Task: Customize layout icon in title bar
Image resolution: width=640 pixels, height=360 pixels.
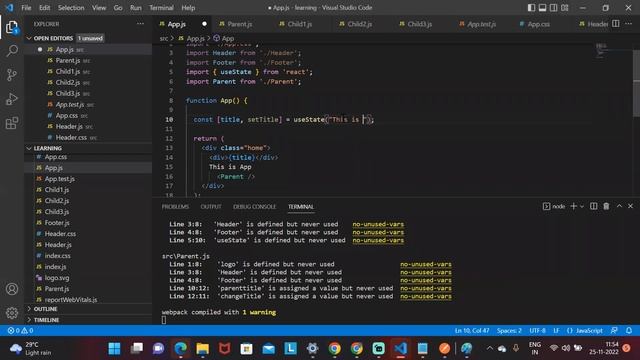Action: 565,8
